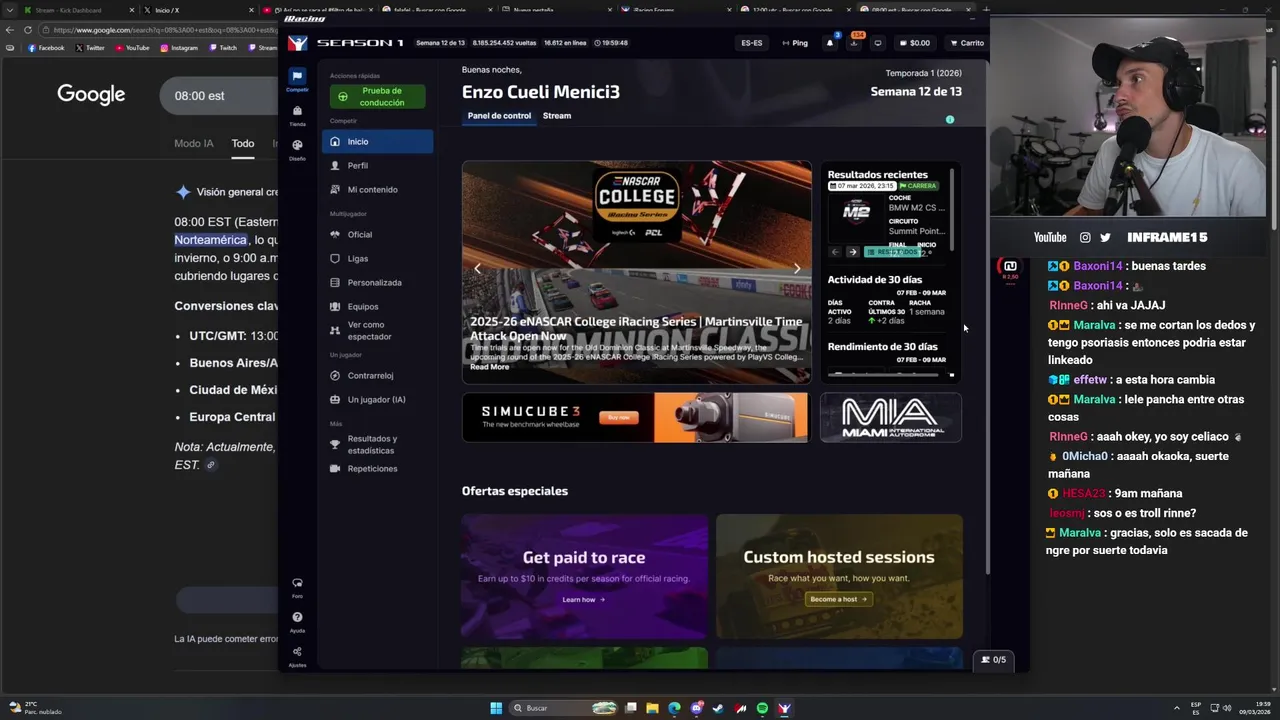Open Personalizada sessions in the sidebar
Image resolution: width=1280 pixels, height=720 pixels.
point(377,283)
